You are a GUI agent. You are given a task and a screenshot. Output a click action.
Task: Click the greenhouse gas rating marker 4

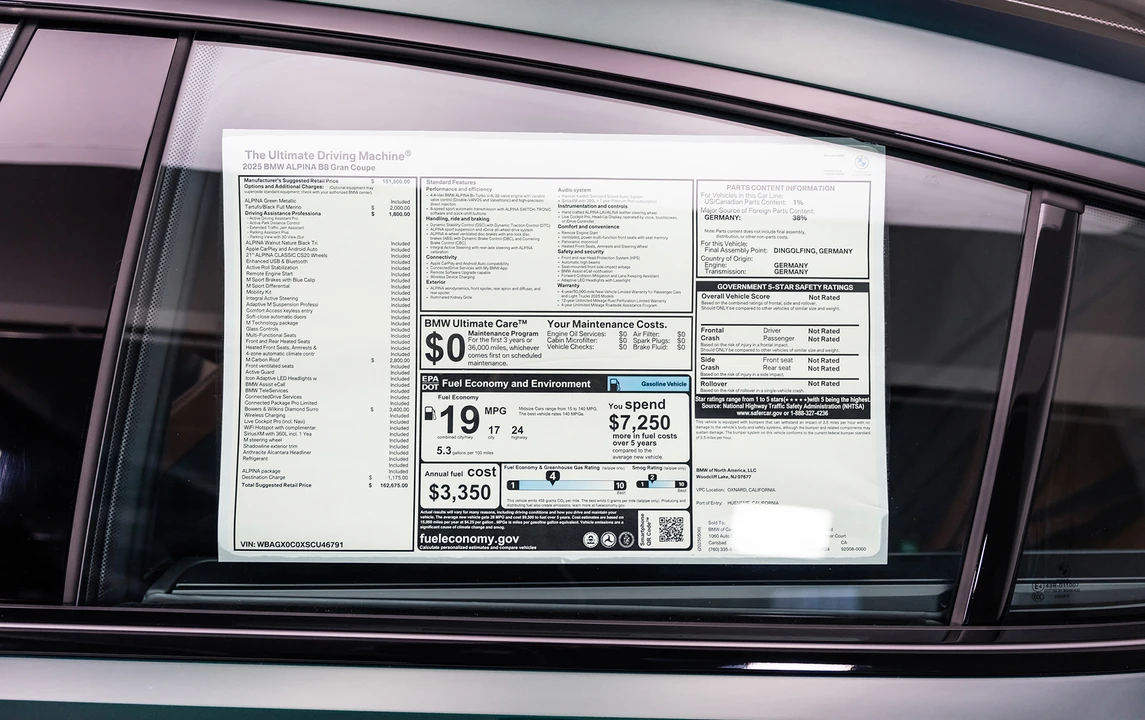tap(552, 477)
